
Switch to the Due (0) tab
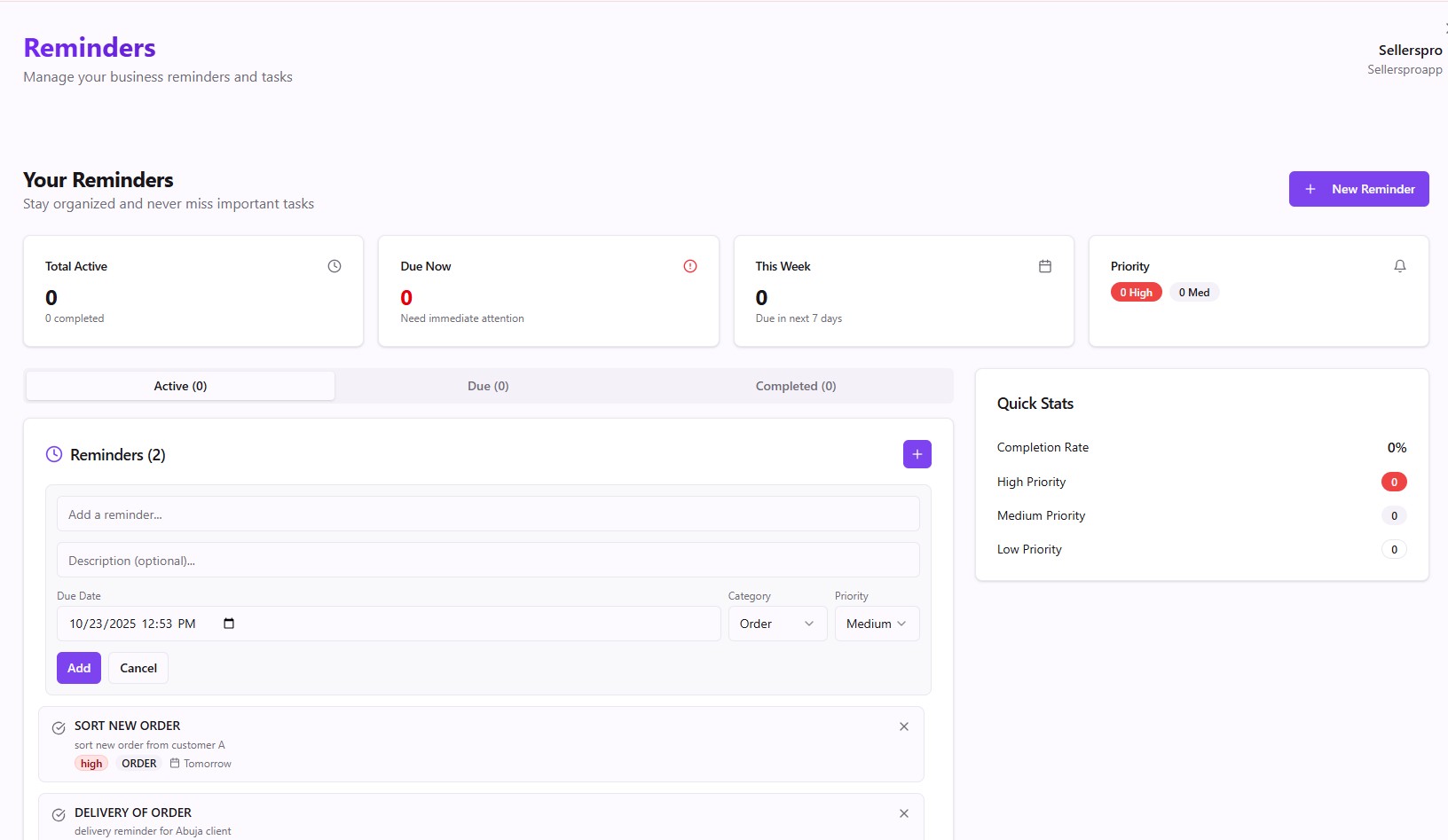tap(488, 386)
